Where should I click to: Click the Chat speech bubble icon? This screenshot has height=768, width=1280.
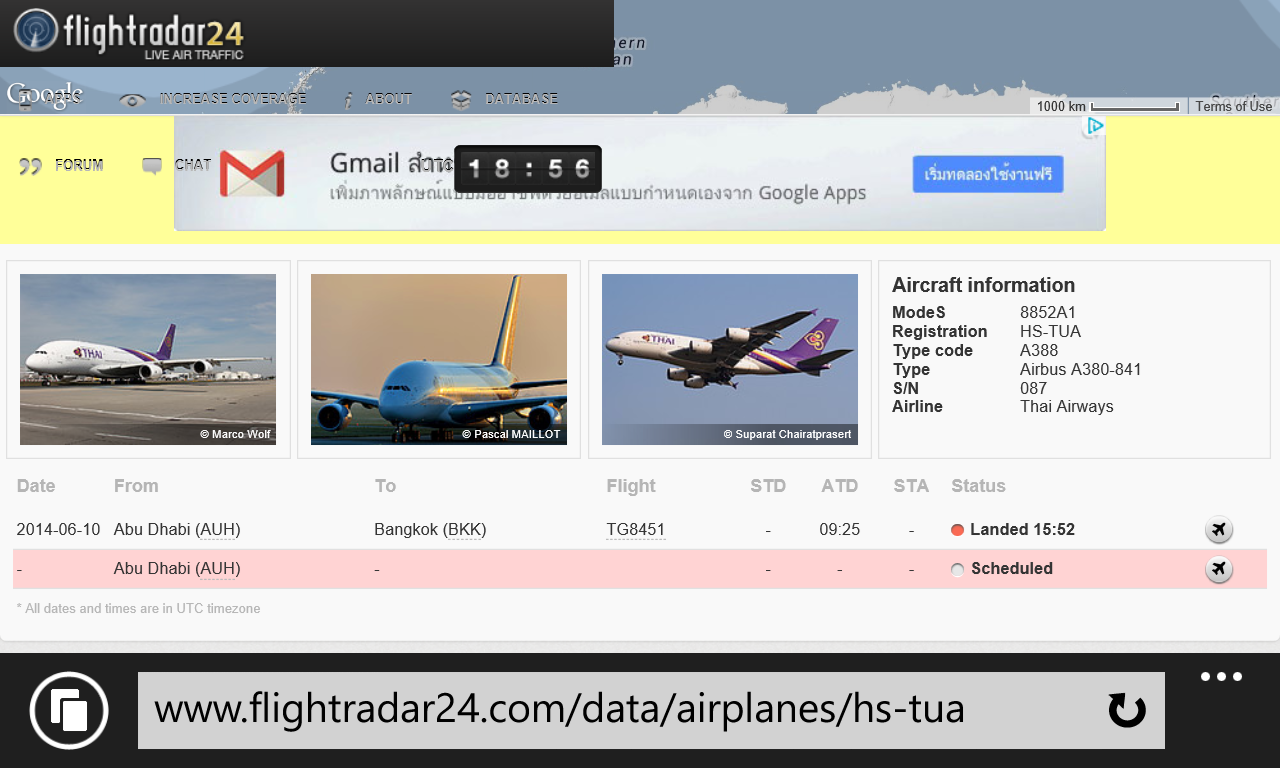pos(152,166)
